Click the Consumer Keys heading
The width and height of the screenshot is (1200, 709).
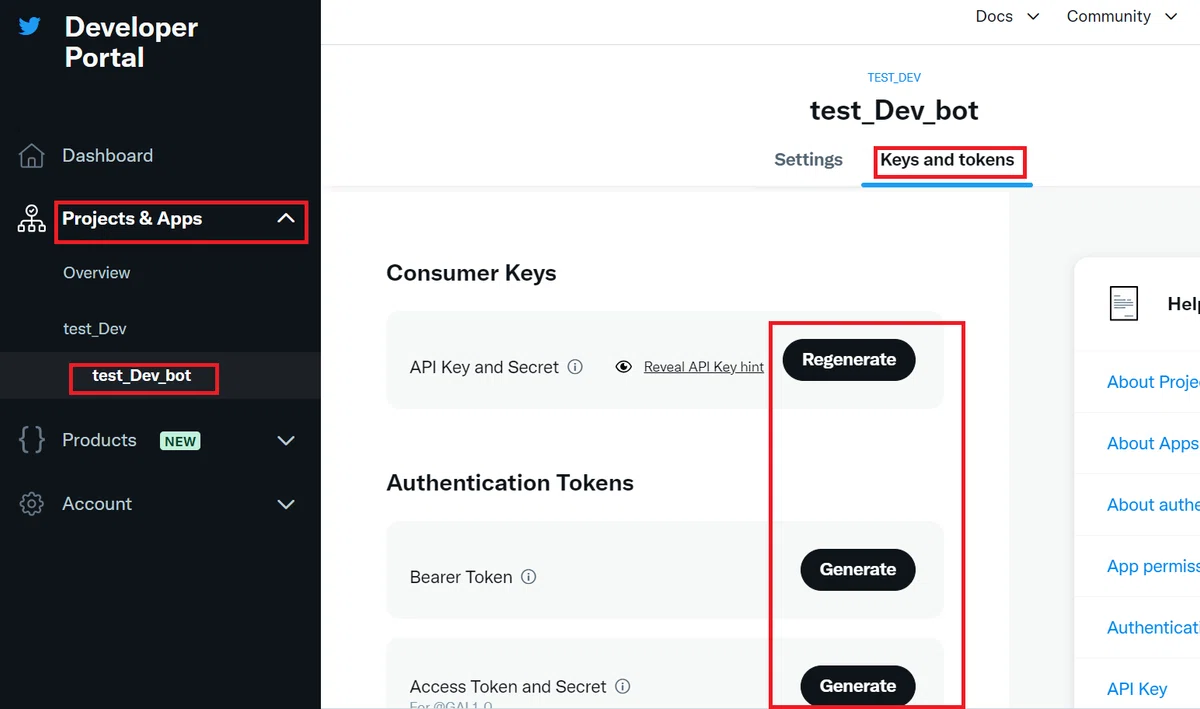[x=471, y=274]
